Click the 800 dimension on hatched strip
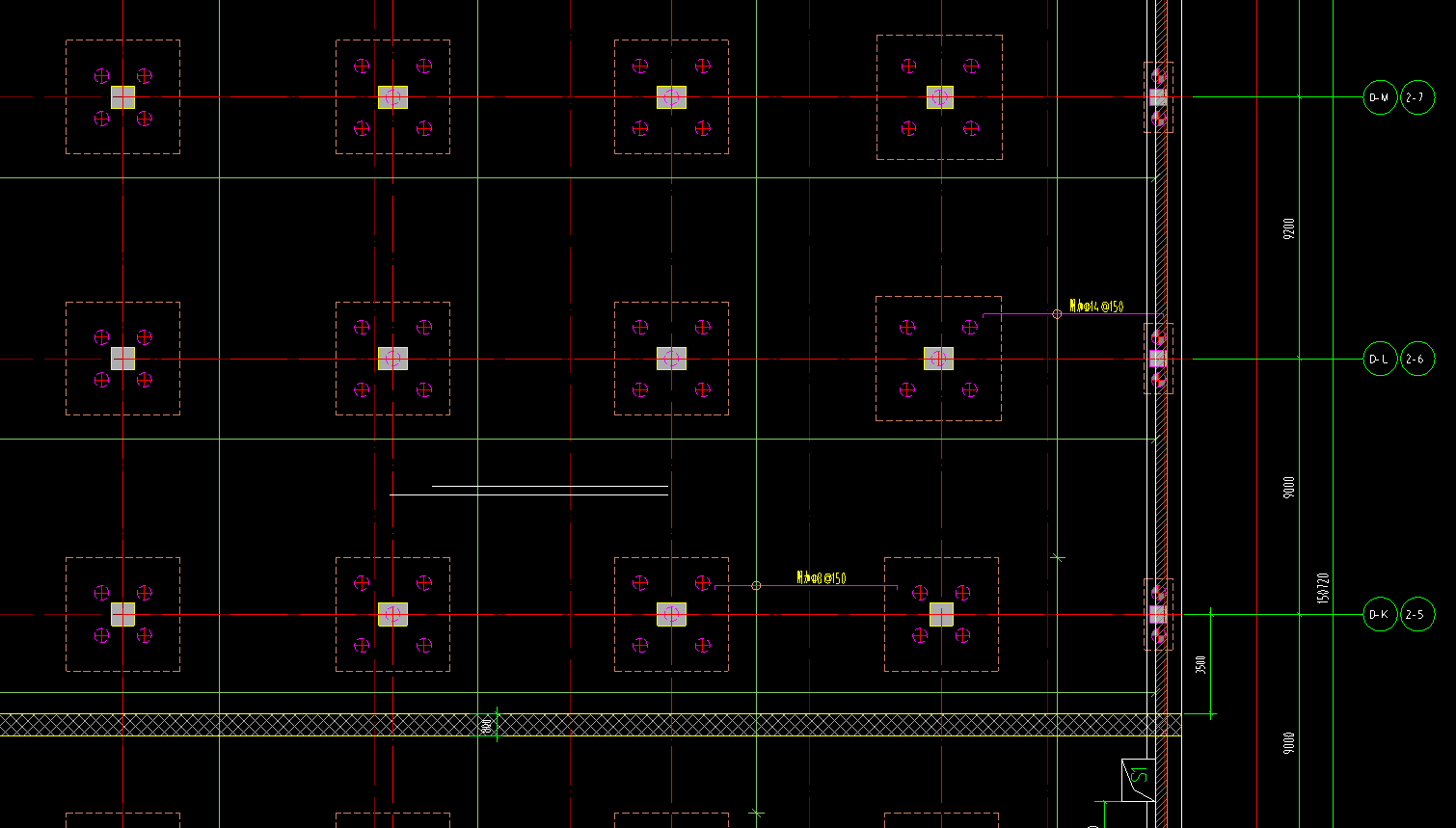The height and width of the screenshot is (828, 1456). pyautogui.click(x=487, y=725)
